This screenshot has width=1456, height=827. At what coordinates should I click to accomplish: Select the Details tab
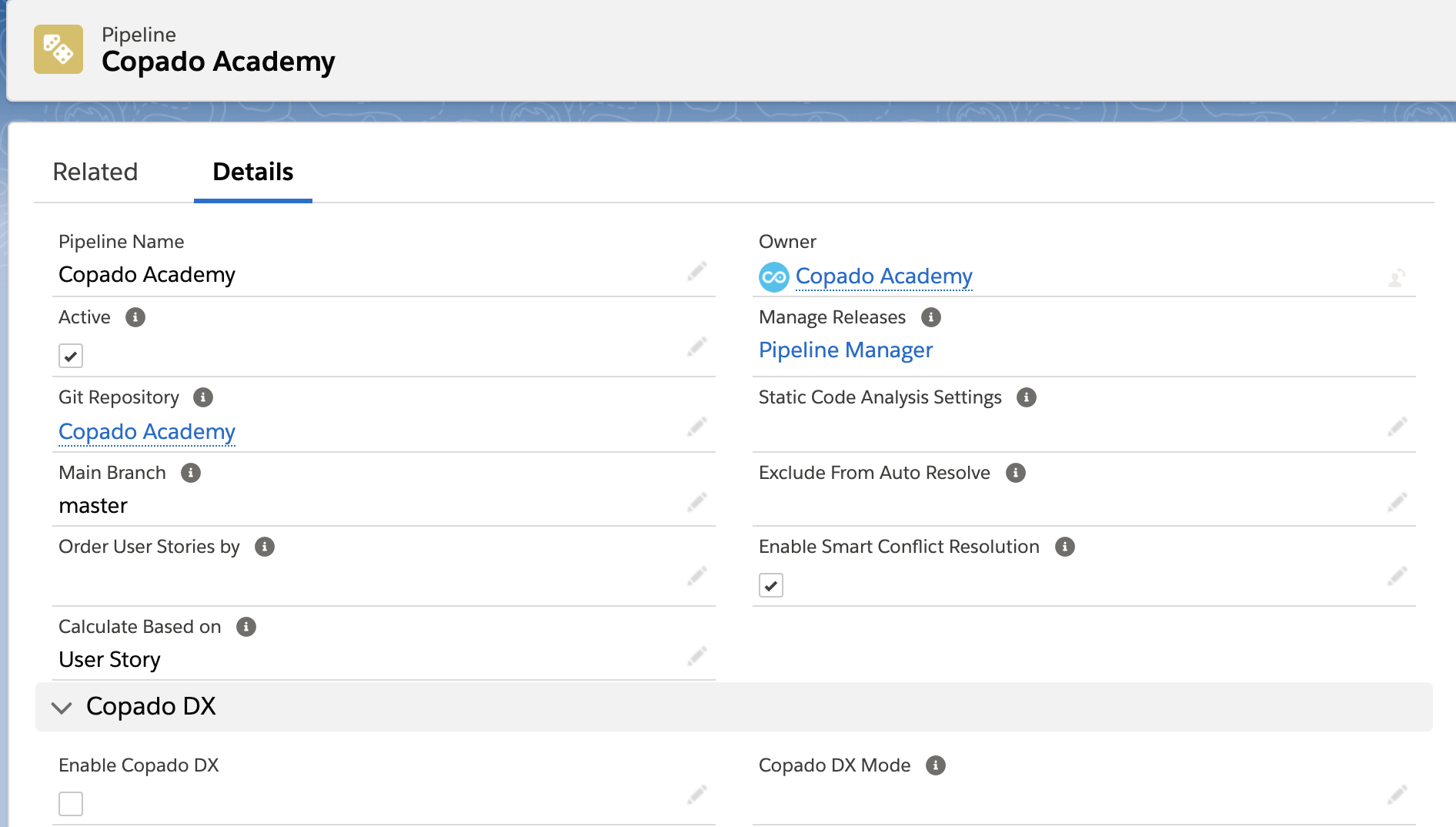(x=253, y=172)
